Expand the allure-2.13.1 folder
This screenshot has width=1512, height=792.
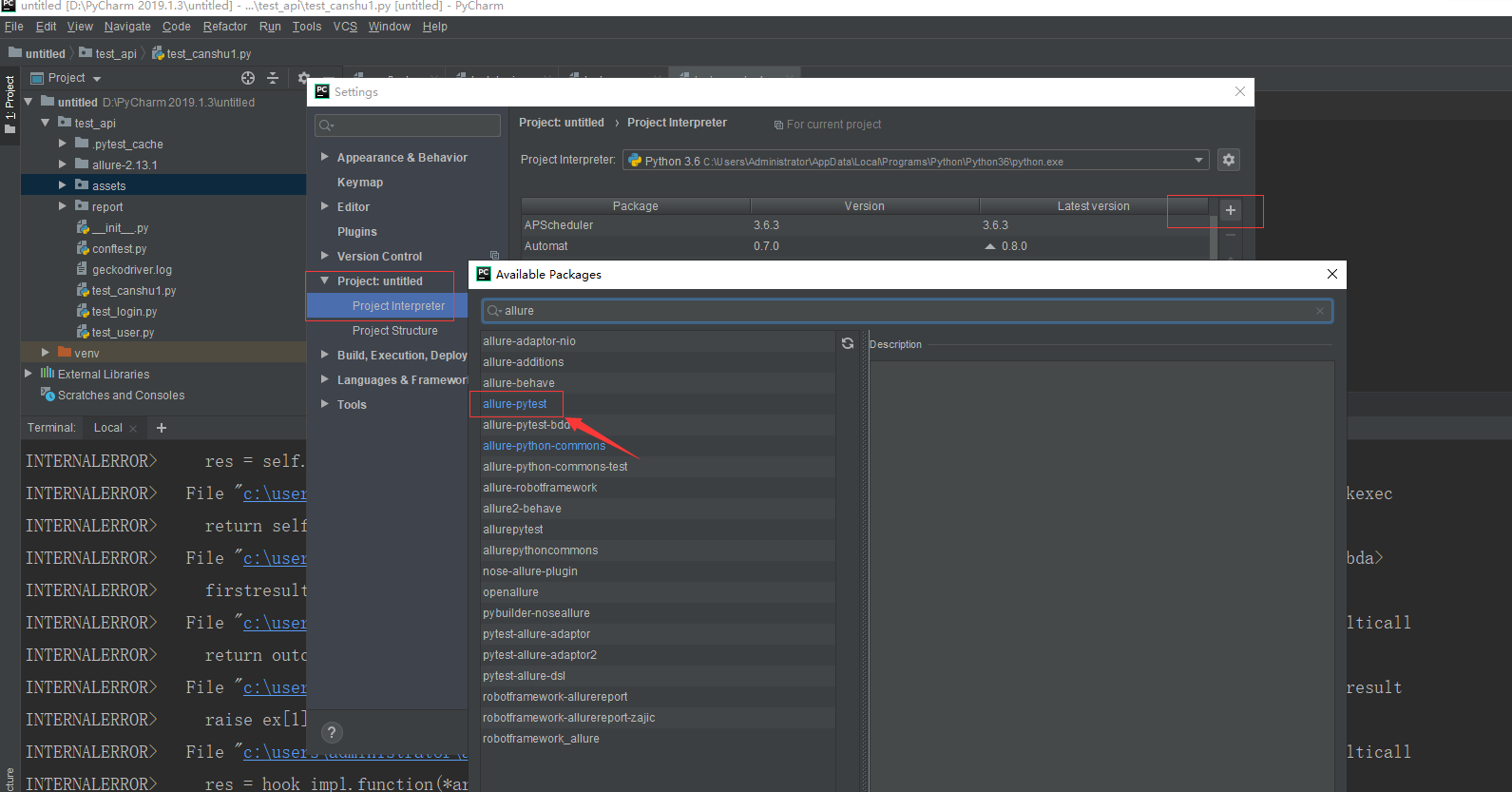pos(63,164)
